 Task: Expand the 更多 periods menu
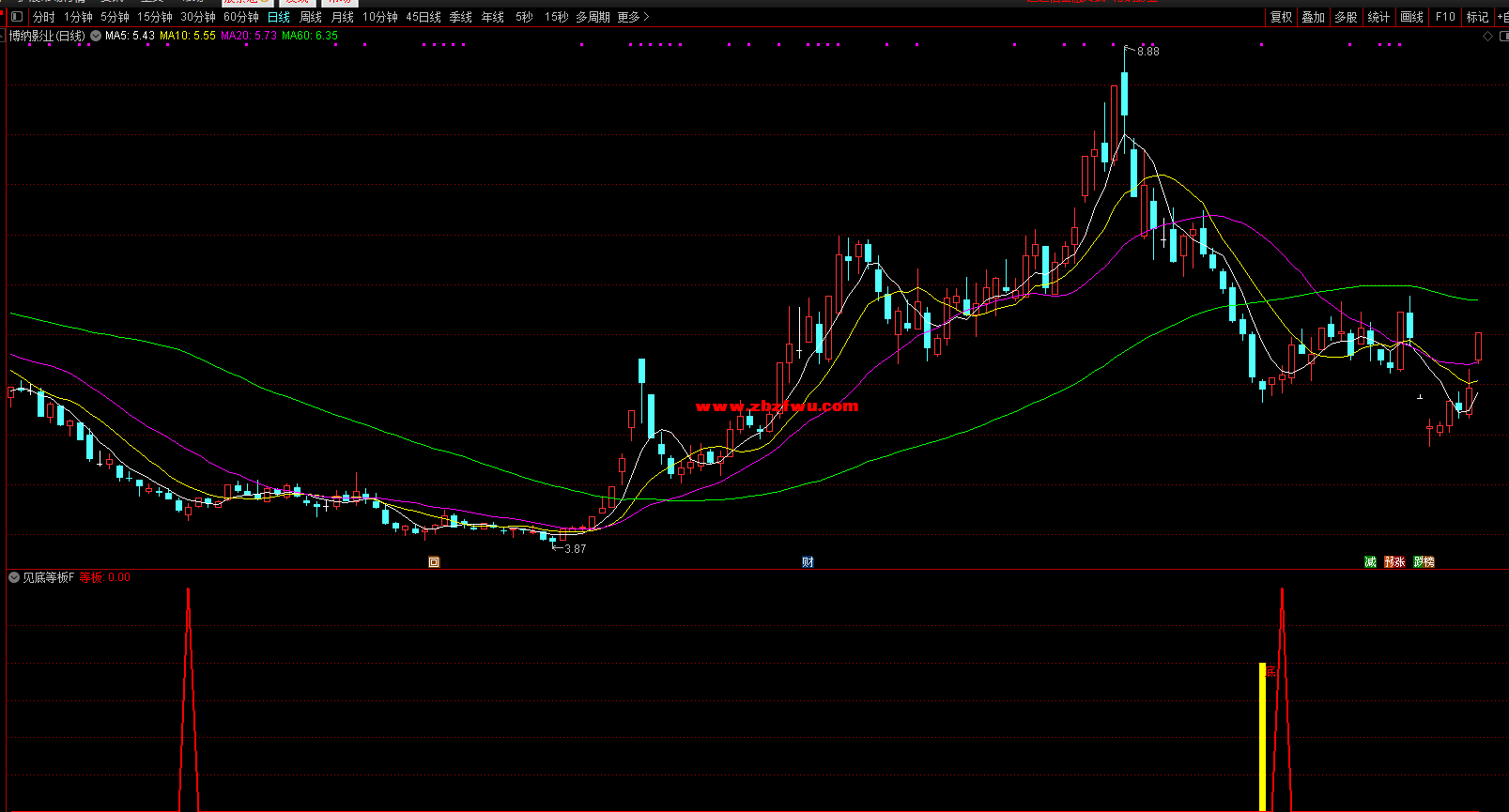(633, 17)
